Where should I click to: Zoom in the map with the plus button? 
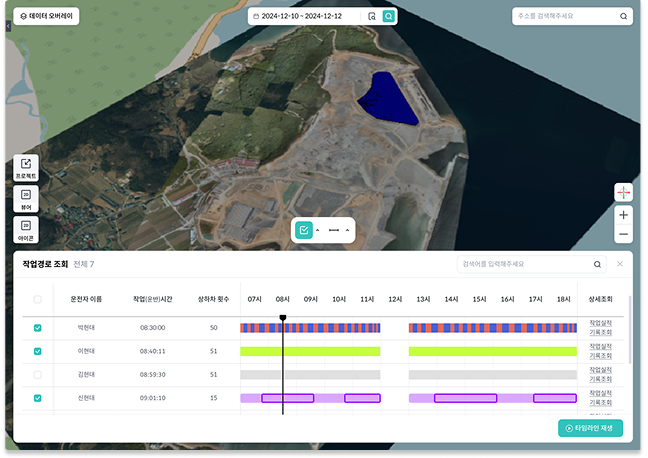(x=623, y=215)
